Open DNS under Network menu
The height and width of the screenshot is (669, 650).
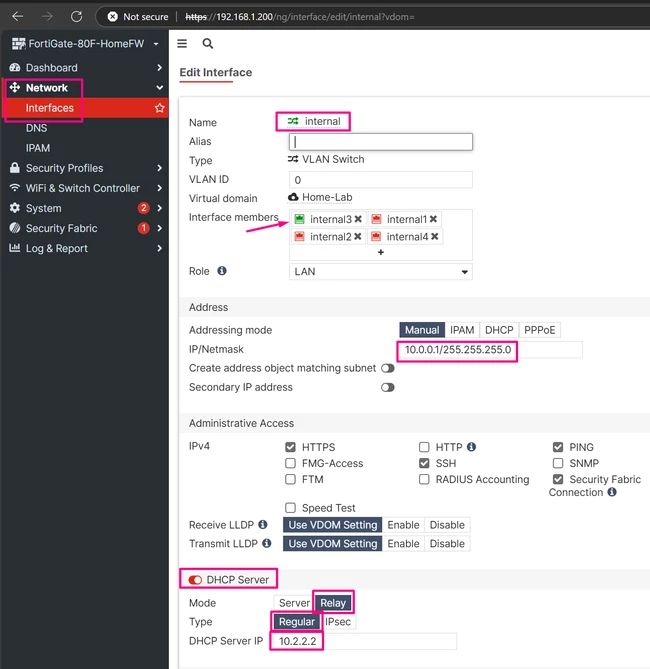[x=36, y=128]
